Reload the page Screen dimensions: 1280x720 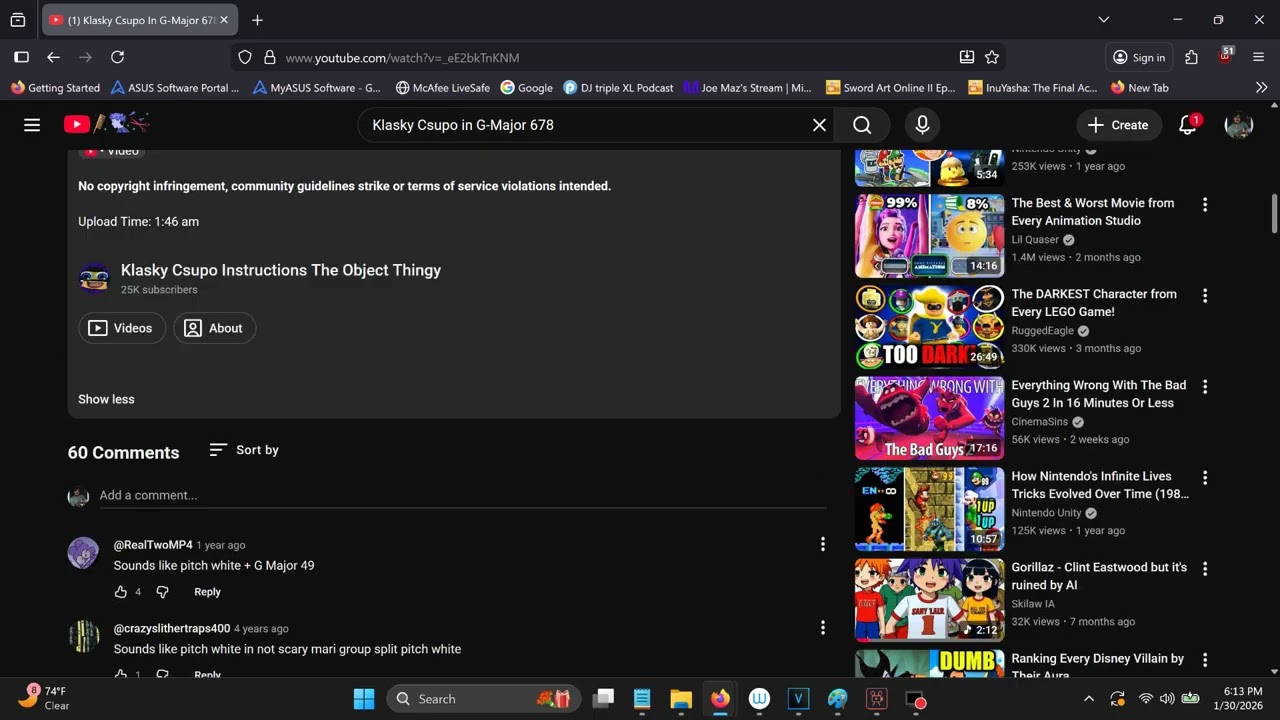point(117,58)
